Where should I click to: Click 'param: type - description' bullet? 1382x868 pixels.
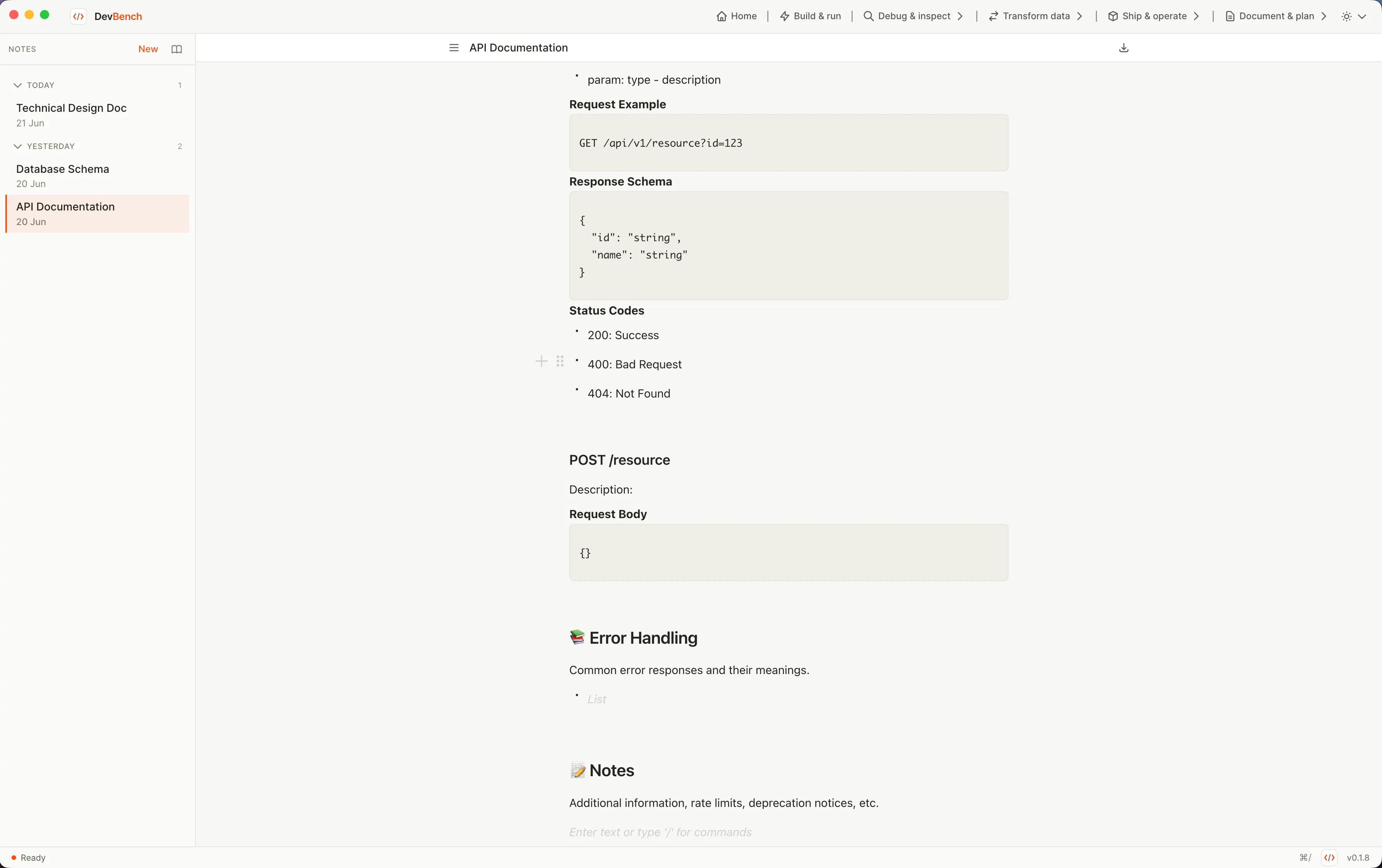click(x=654, y=80)
